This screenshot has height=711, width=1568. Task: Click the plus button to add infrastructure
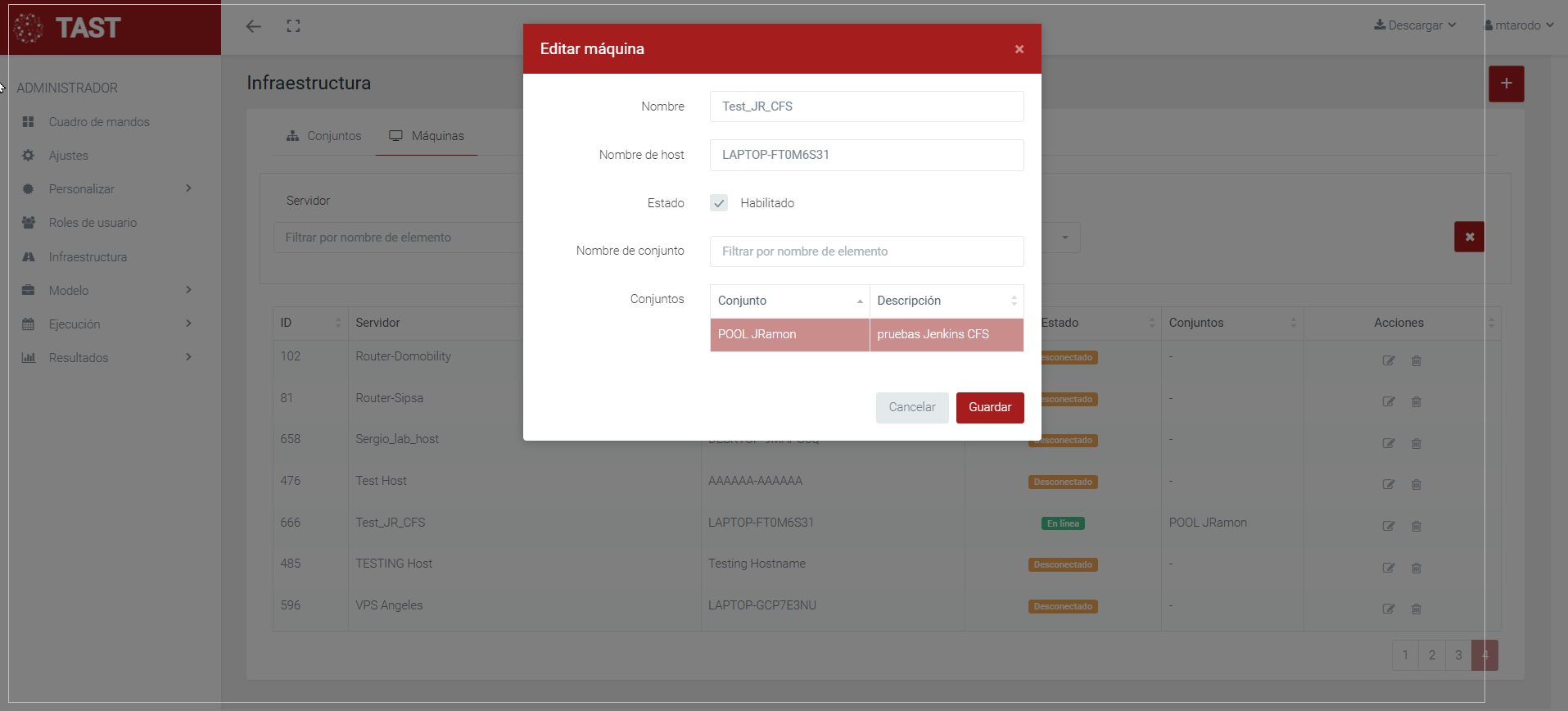pyautogui.click(x=1506, y=84)
